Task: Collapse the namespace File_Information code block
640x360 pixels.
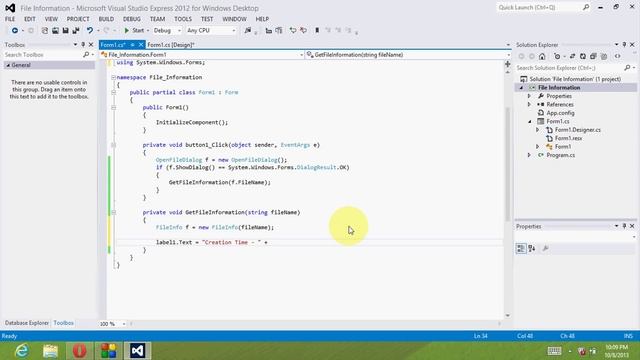Action: tap(113, 77)
